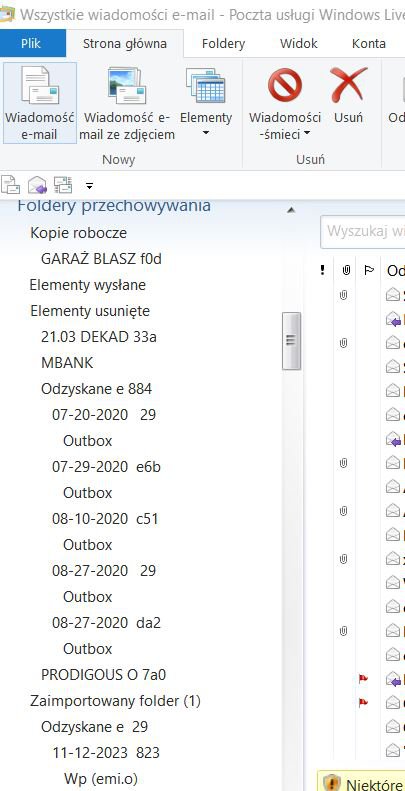Toggle the red flag on the first flagged message

pyautogui.click(x=363, y=679)
